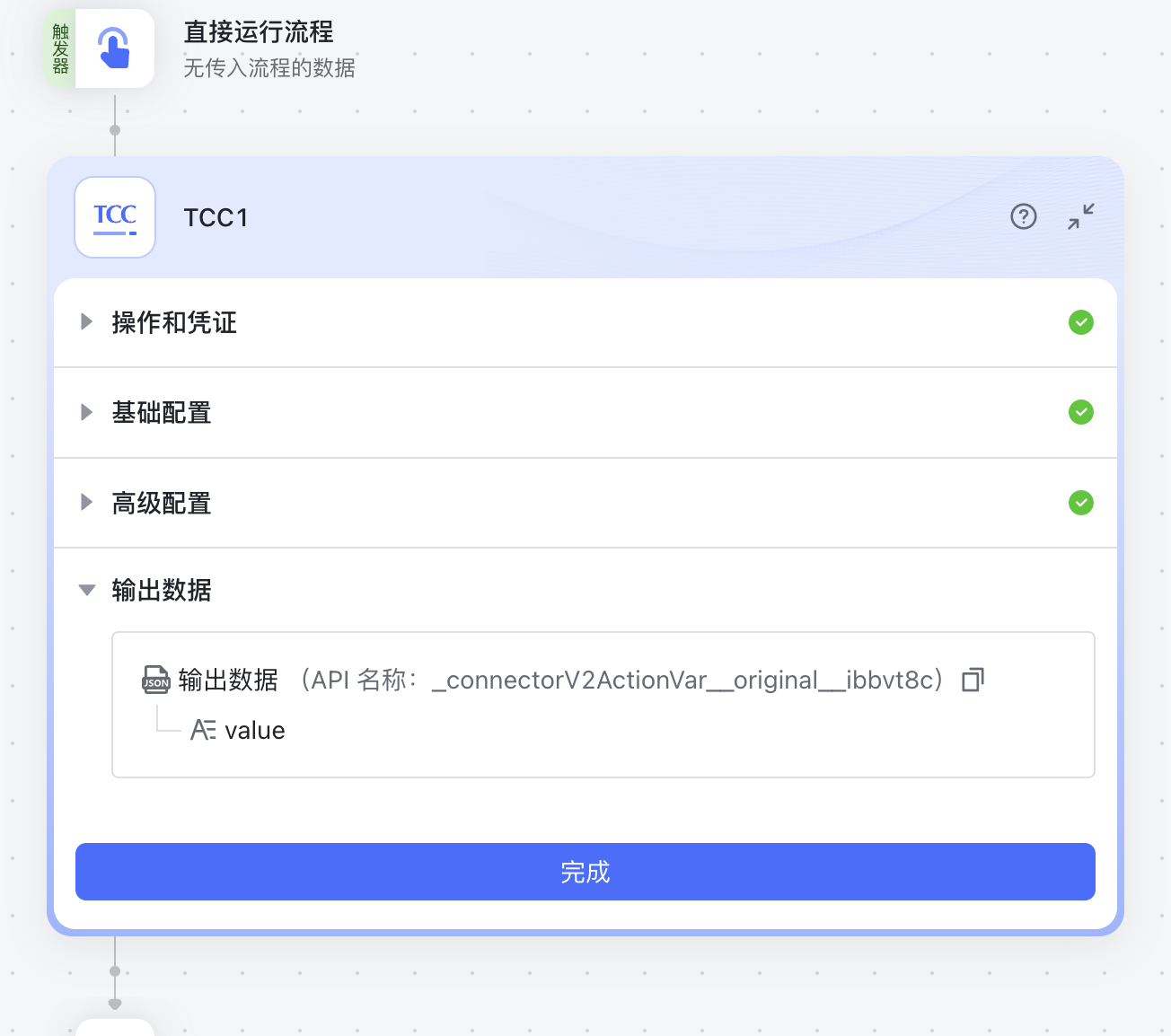
Task: Open the help question mark icon
Action: 1024,216
